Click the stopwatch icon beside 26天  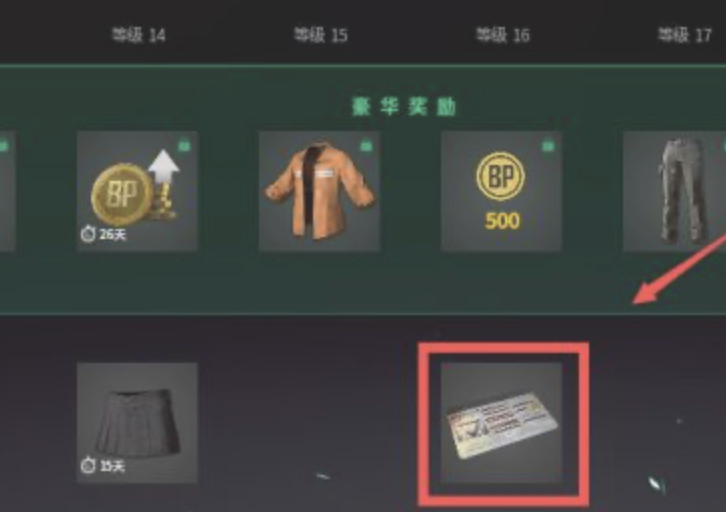(x=88, y=234)
